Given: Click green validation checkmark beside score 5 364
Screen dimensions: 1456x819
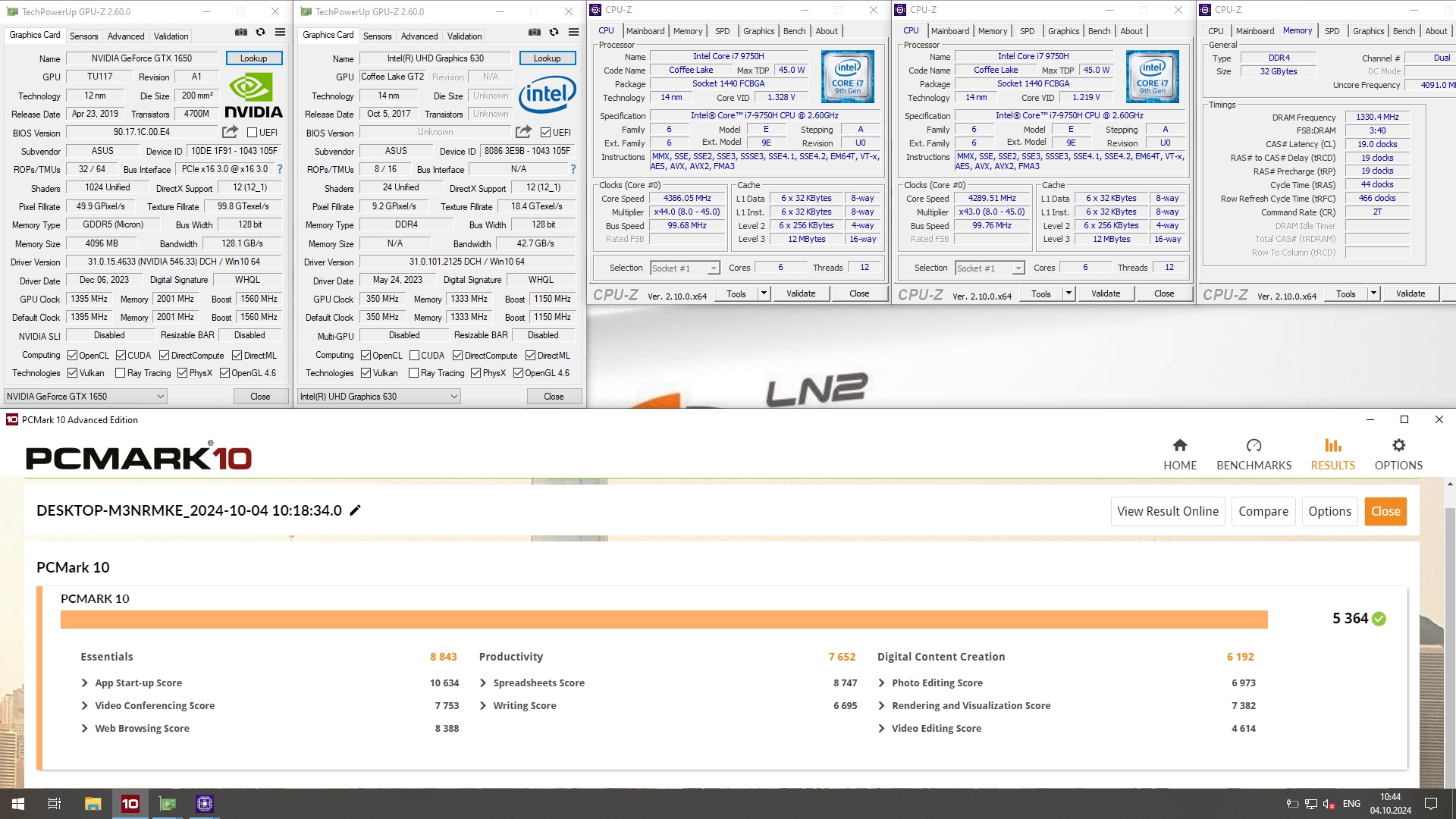Looking at the screenshot, I should (1379, 619).
